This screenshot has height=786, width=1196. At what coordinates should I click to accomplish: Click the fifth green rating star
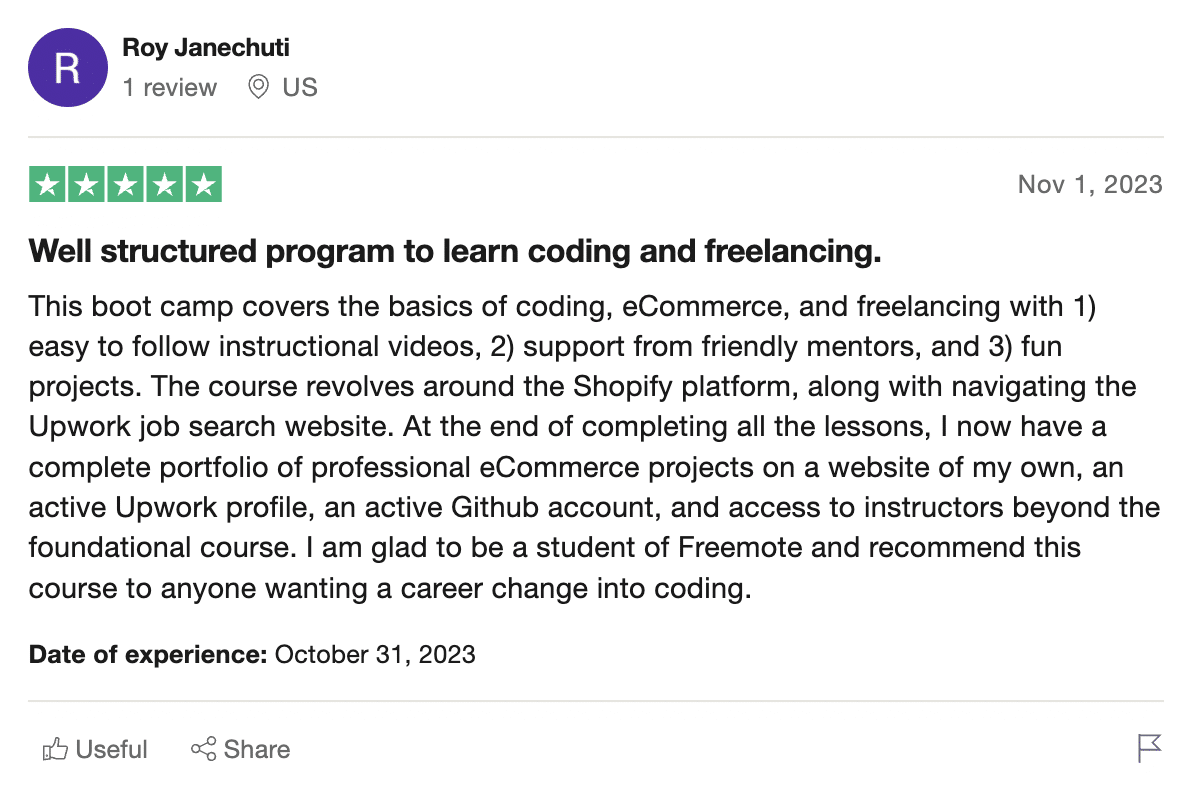coord(204,184)
